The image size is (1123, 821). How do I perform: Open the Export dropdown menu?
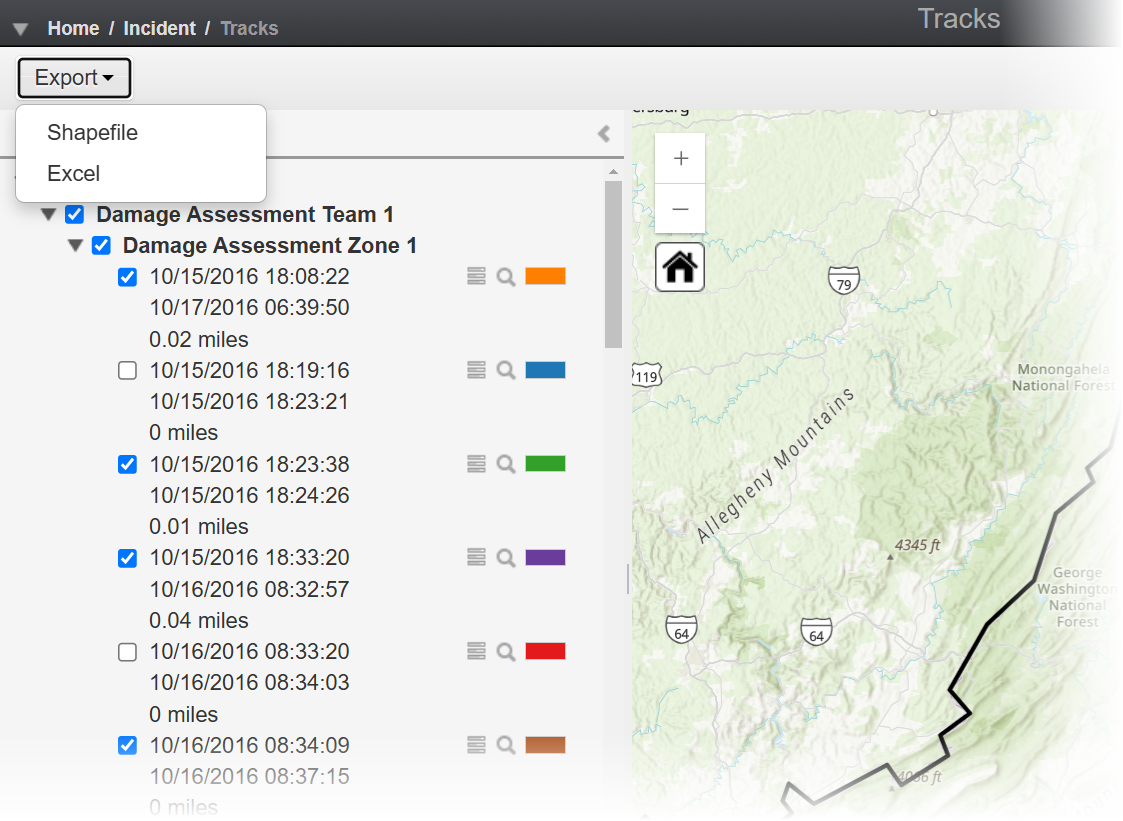[x=74, y=77]
